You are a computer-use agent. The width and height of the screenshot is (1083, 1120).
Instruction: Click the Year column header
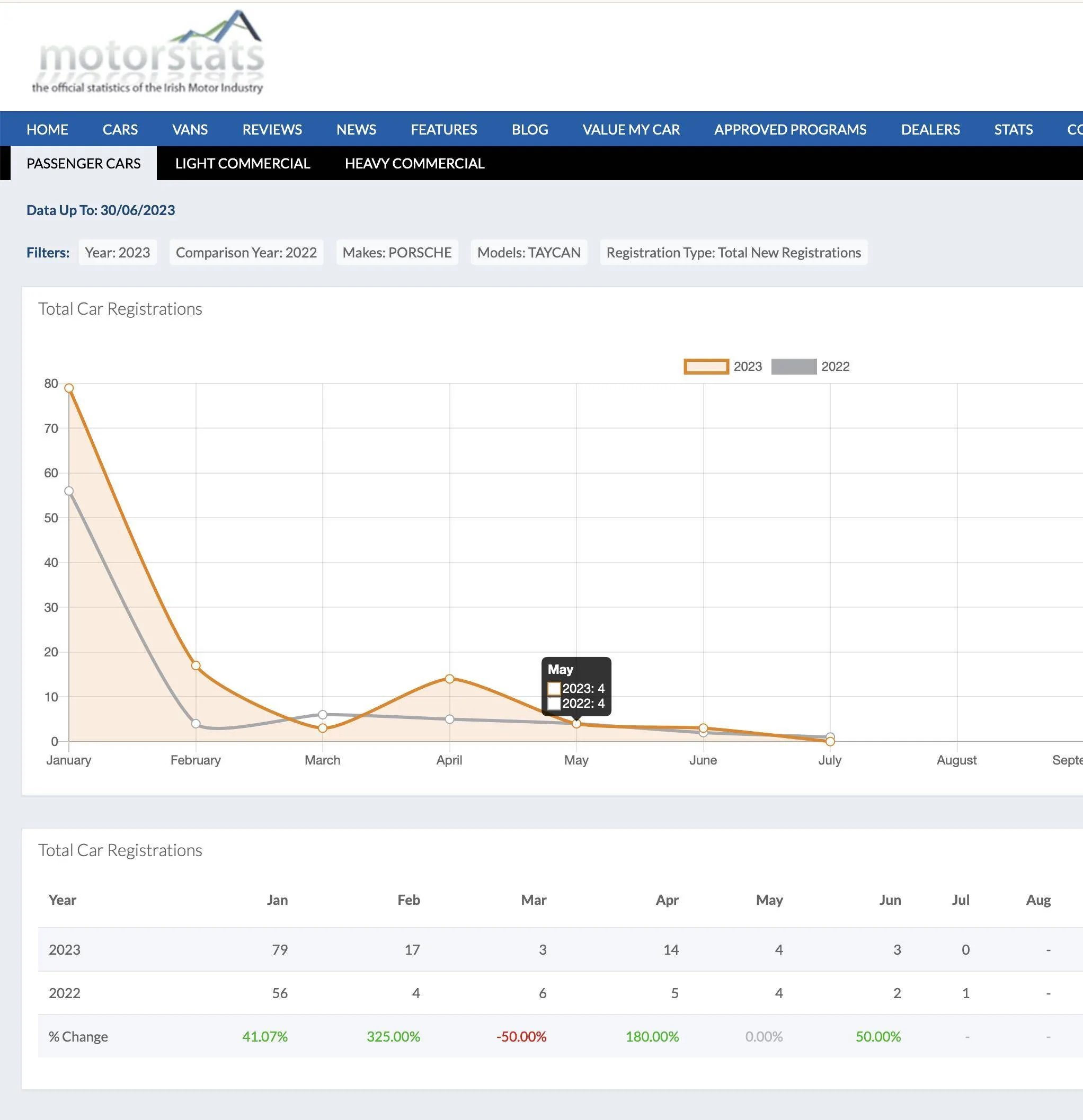63,900
